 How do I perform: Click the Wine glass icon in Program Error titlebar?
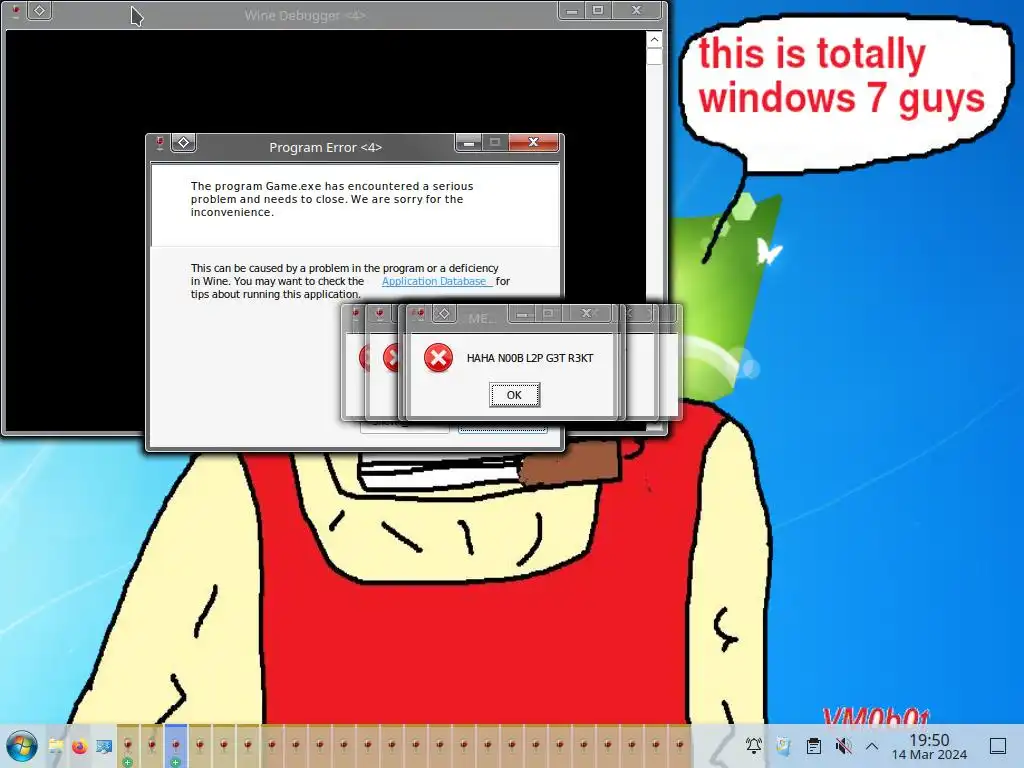(160, 143)
